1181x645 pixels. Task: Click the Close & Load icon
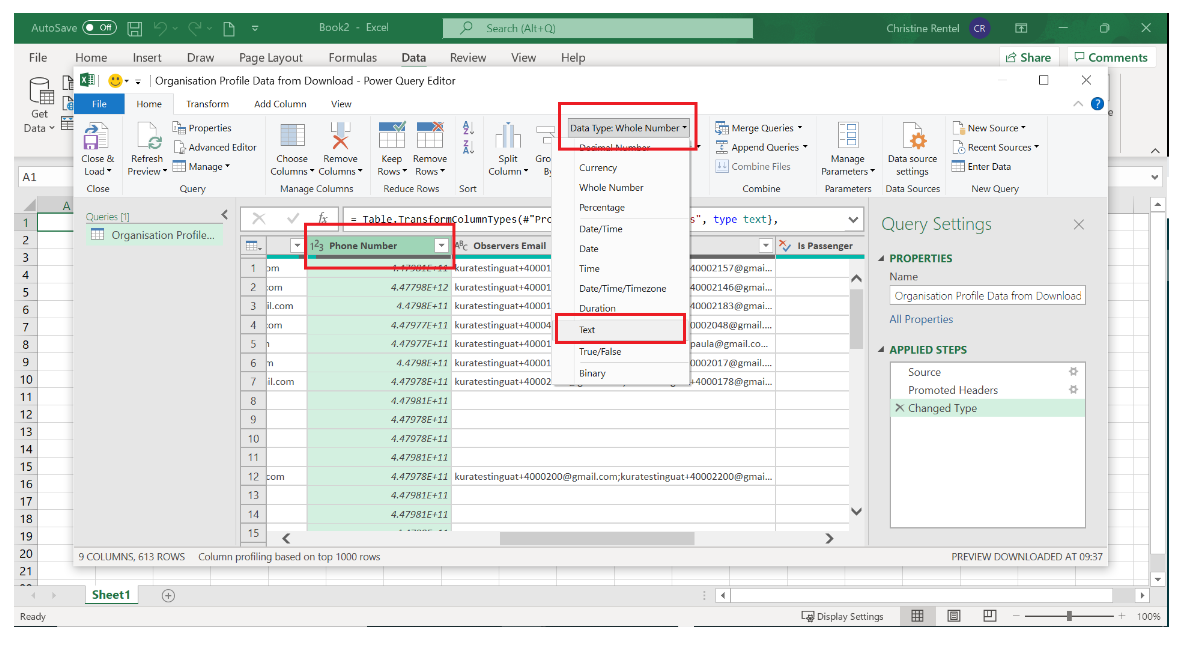coord(96,138)
